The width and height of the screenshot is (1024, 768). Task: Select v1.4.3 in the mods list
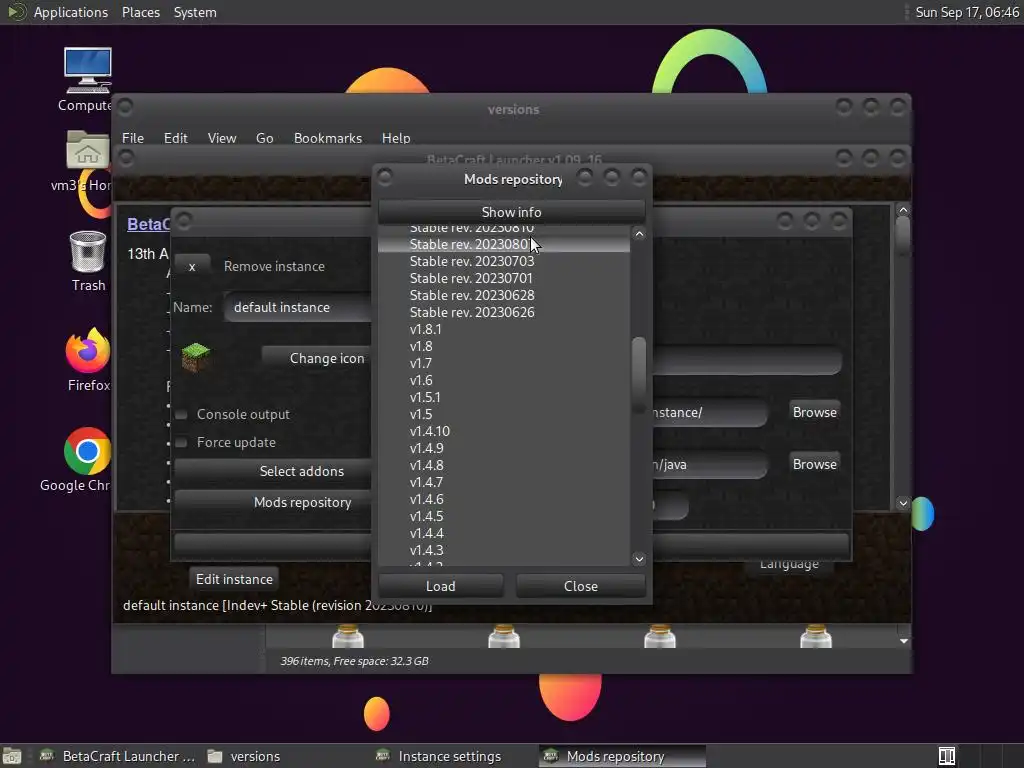coord(504,550)
